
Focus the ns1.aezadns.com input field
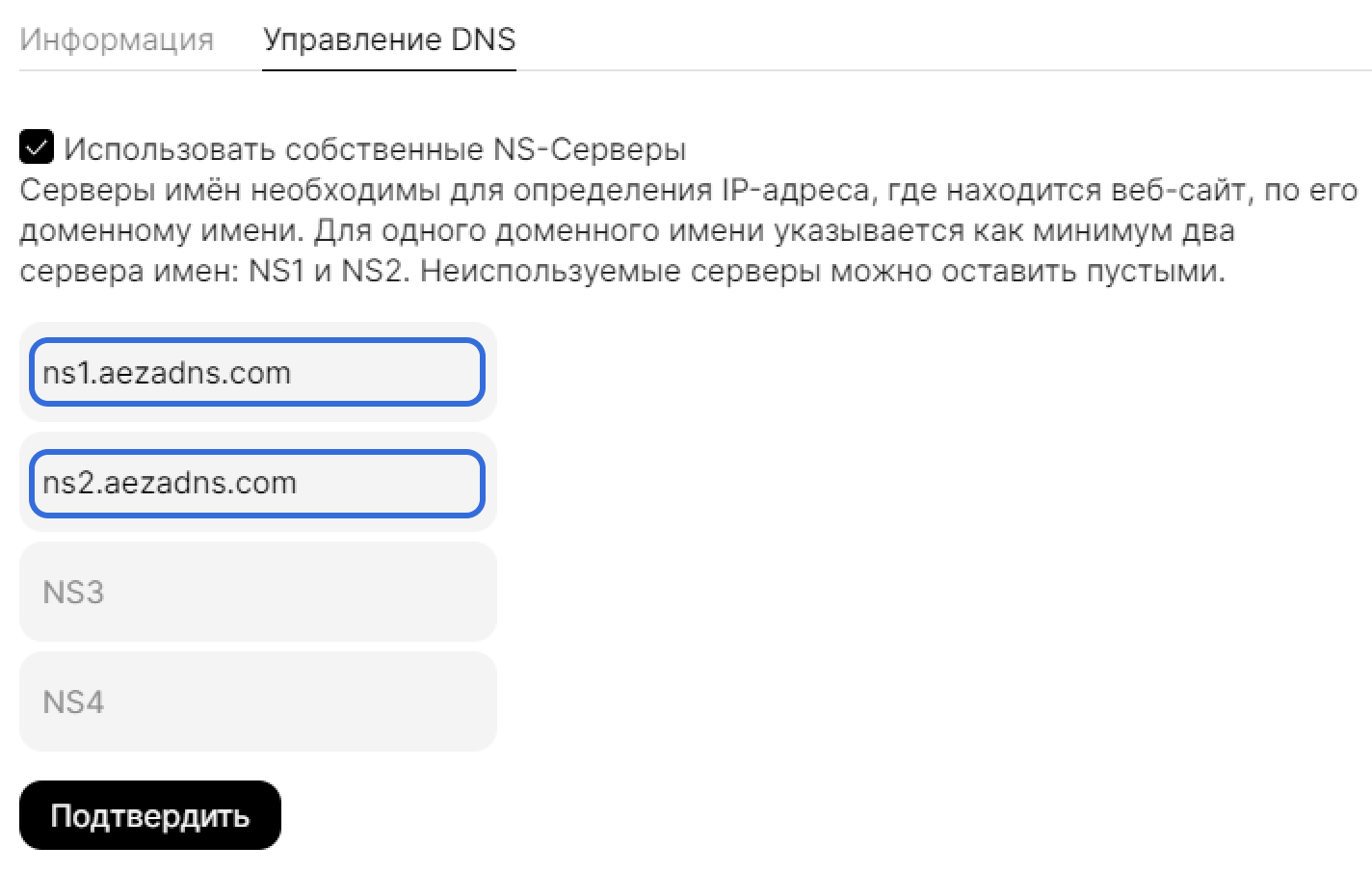click(257, 372)
